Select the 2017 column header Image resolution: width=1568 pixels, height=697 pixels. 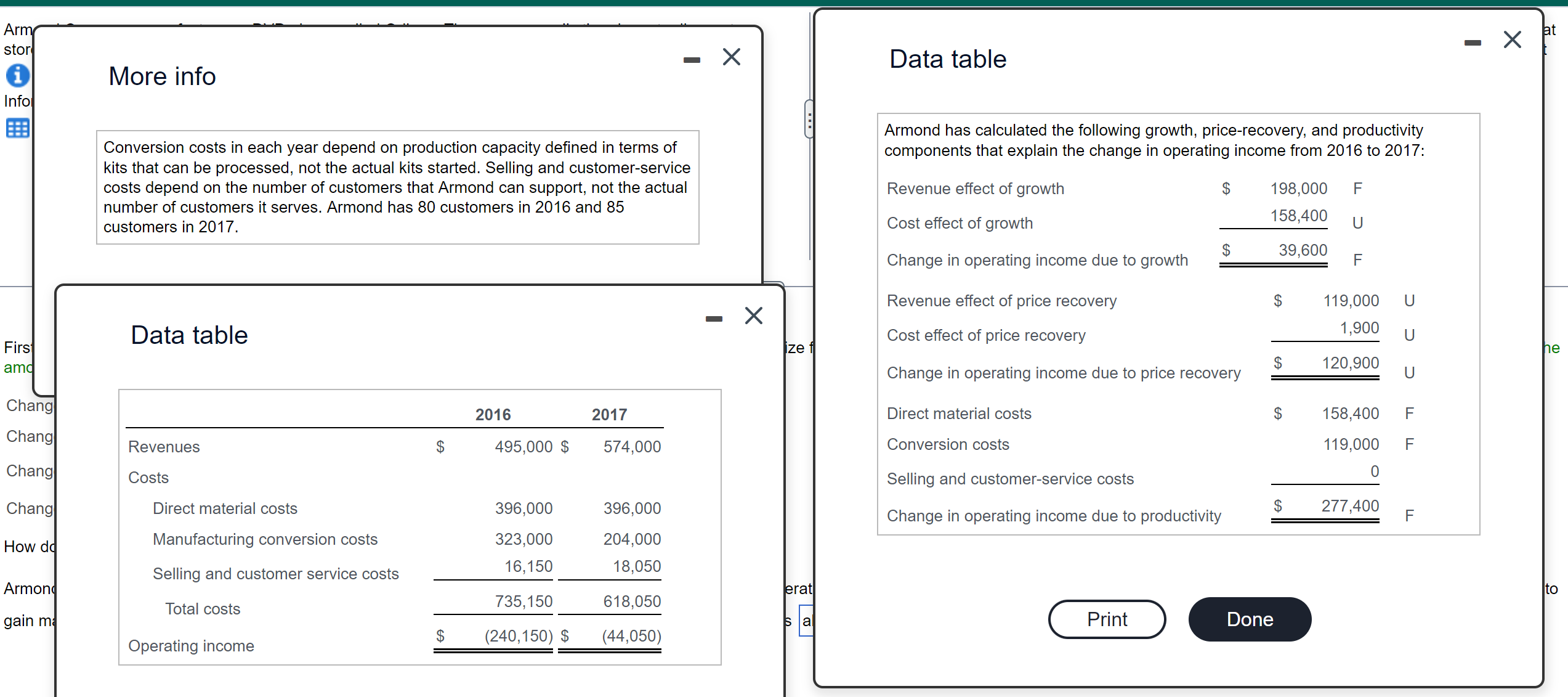610,414
